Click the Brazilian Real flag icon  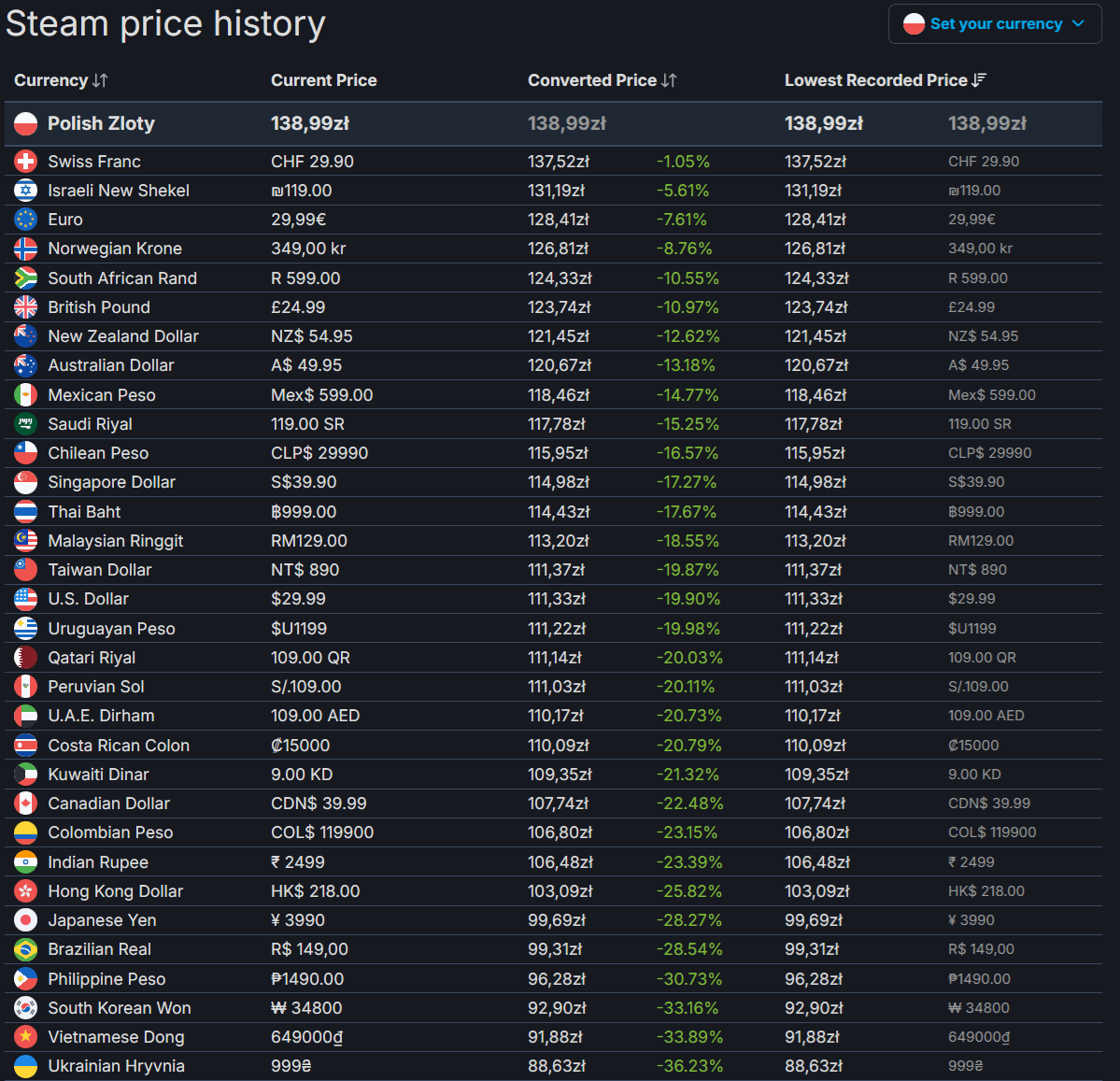click(x=26, y=949)
